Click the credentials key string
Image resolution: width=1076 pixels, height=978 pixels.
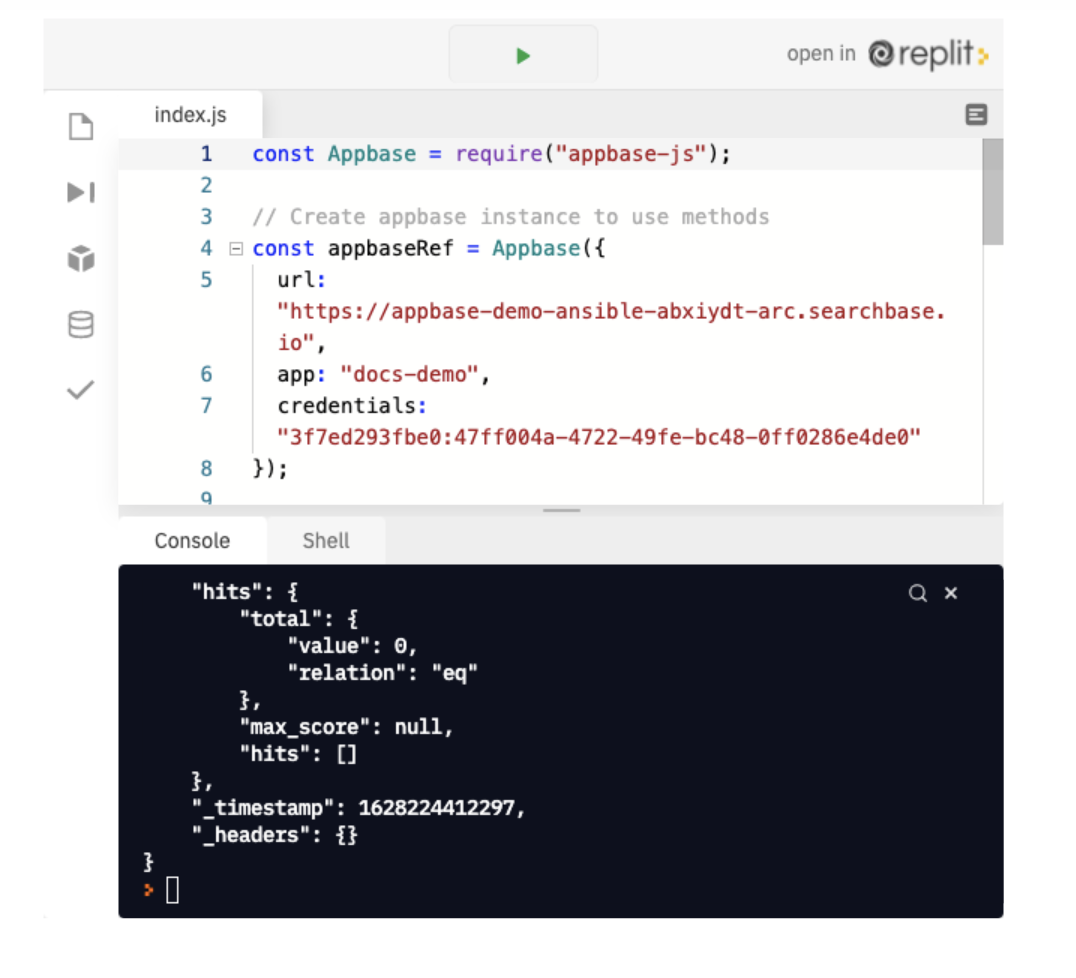tap(598, 437)
